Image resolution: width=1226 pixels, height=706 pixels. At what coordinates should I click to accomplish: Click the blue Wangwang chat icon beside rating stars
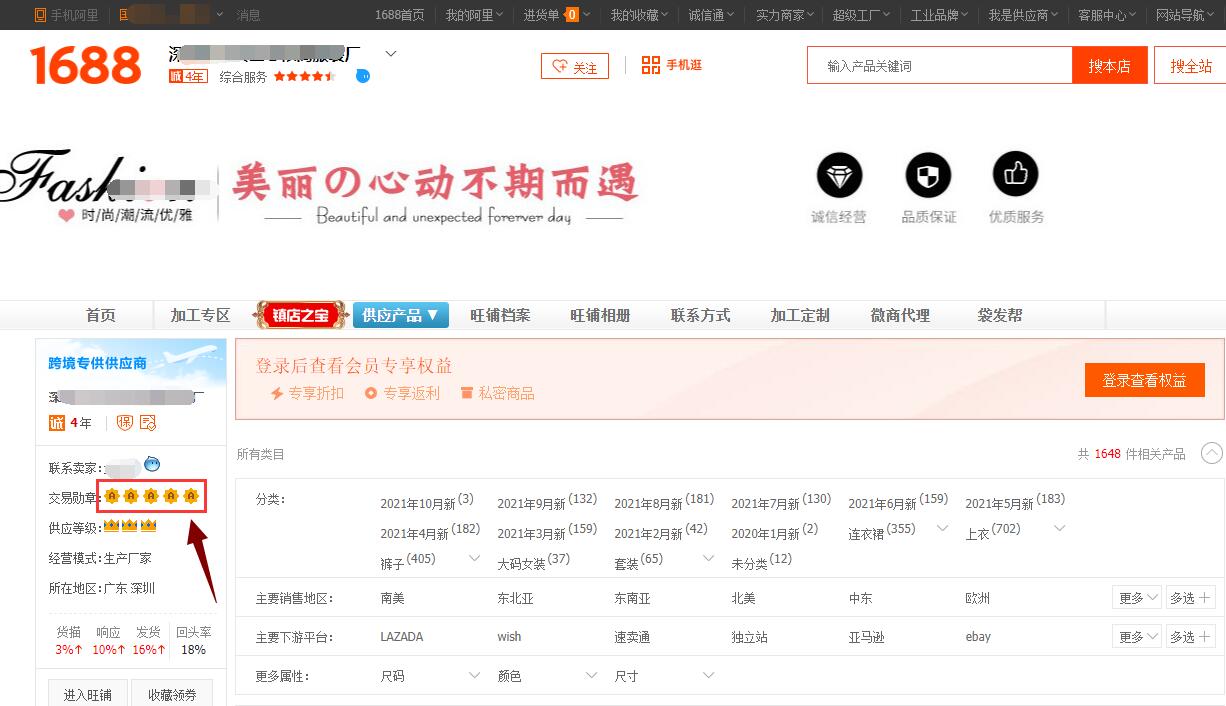point(362,76)
